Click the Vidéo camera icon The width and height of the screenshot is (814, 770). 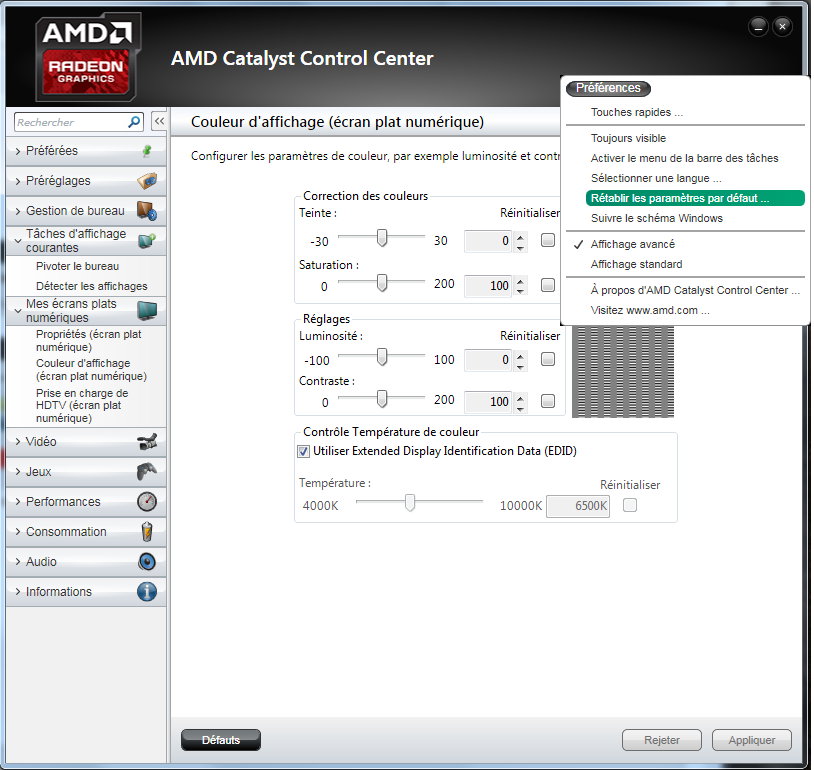pyautogui.click(x=147, y=442)
